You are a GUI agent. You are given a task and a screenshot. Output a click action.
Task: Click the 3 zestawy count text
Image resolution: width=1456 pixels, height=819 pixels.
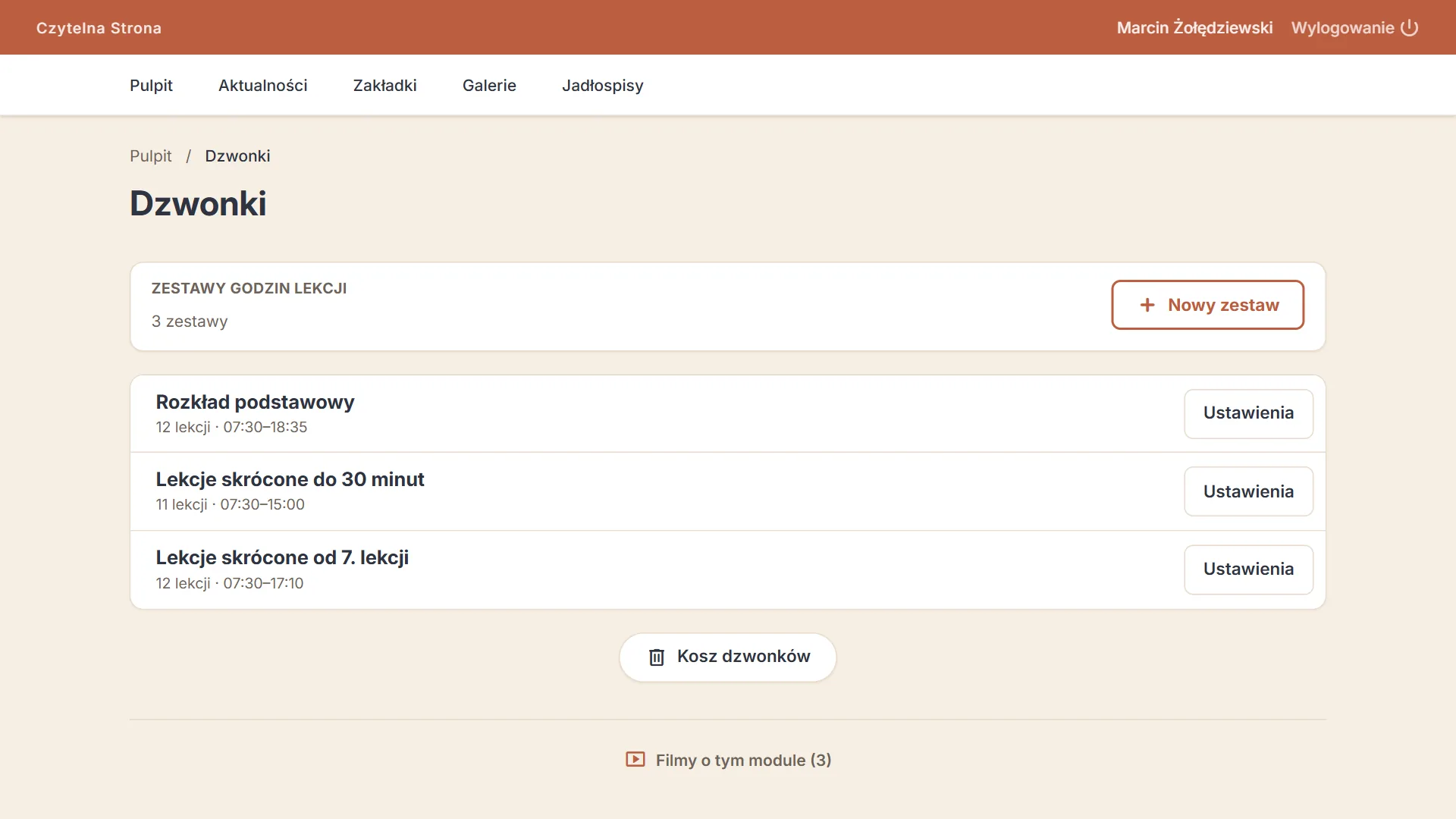pos(190,322)
